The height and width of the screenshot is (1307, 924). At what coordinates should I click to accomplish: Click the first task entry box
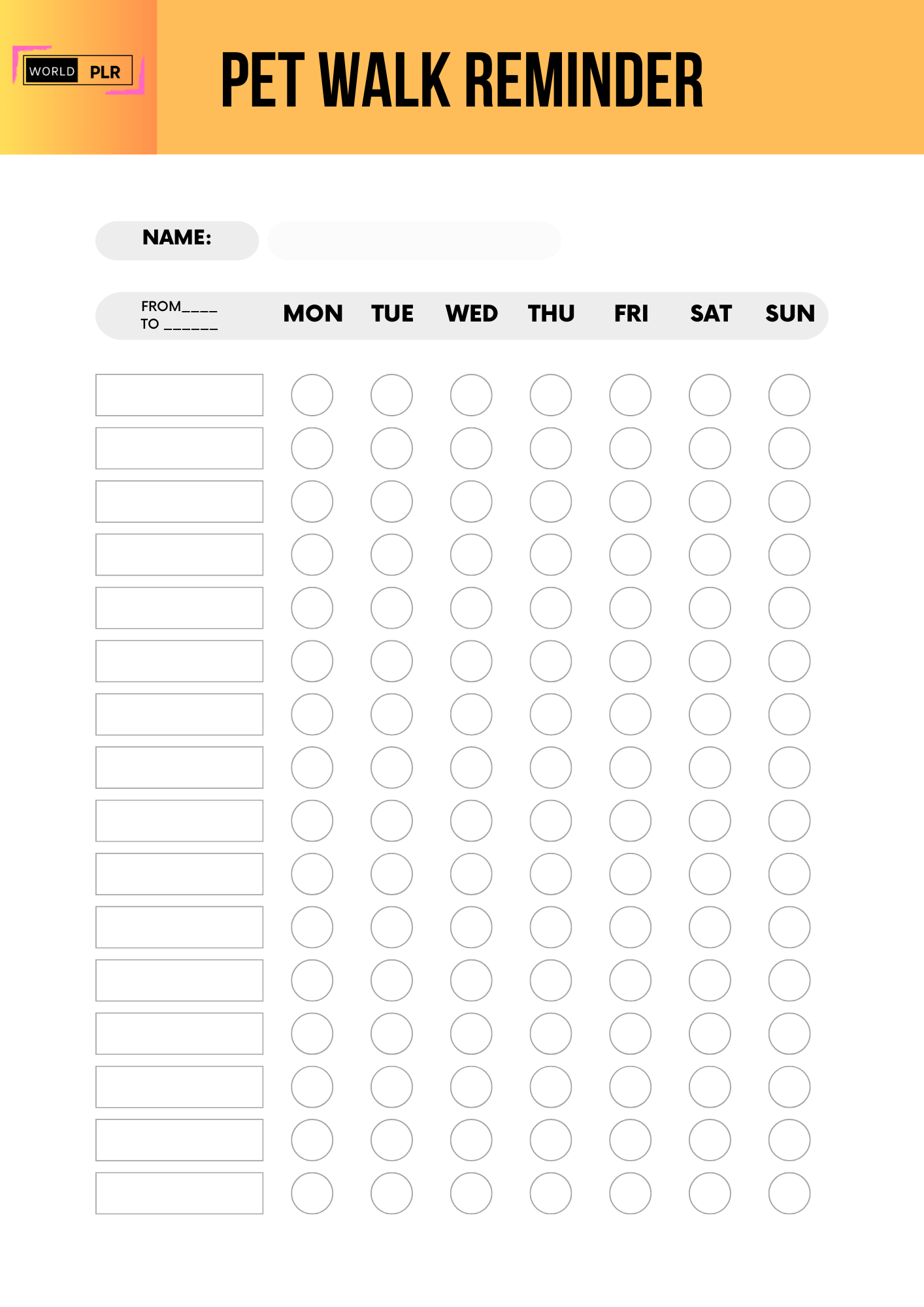pyautogui.click(x=179, y=395)
